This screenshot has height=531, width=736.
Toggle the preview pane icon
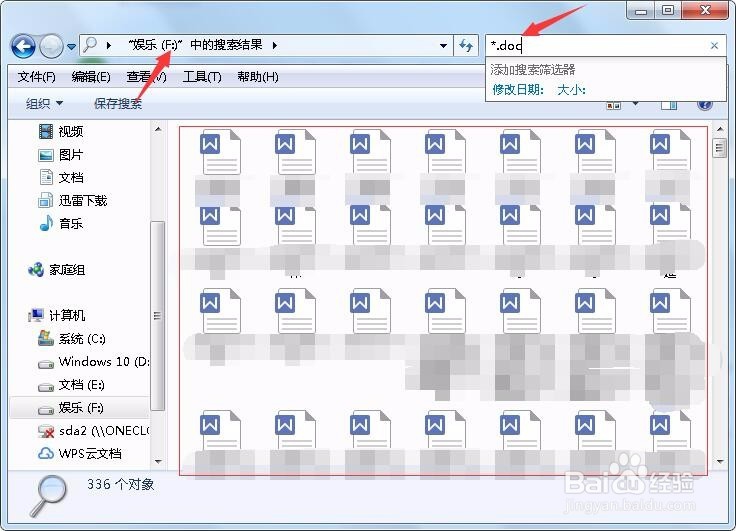pyautogui.click(x=669, y=105)
